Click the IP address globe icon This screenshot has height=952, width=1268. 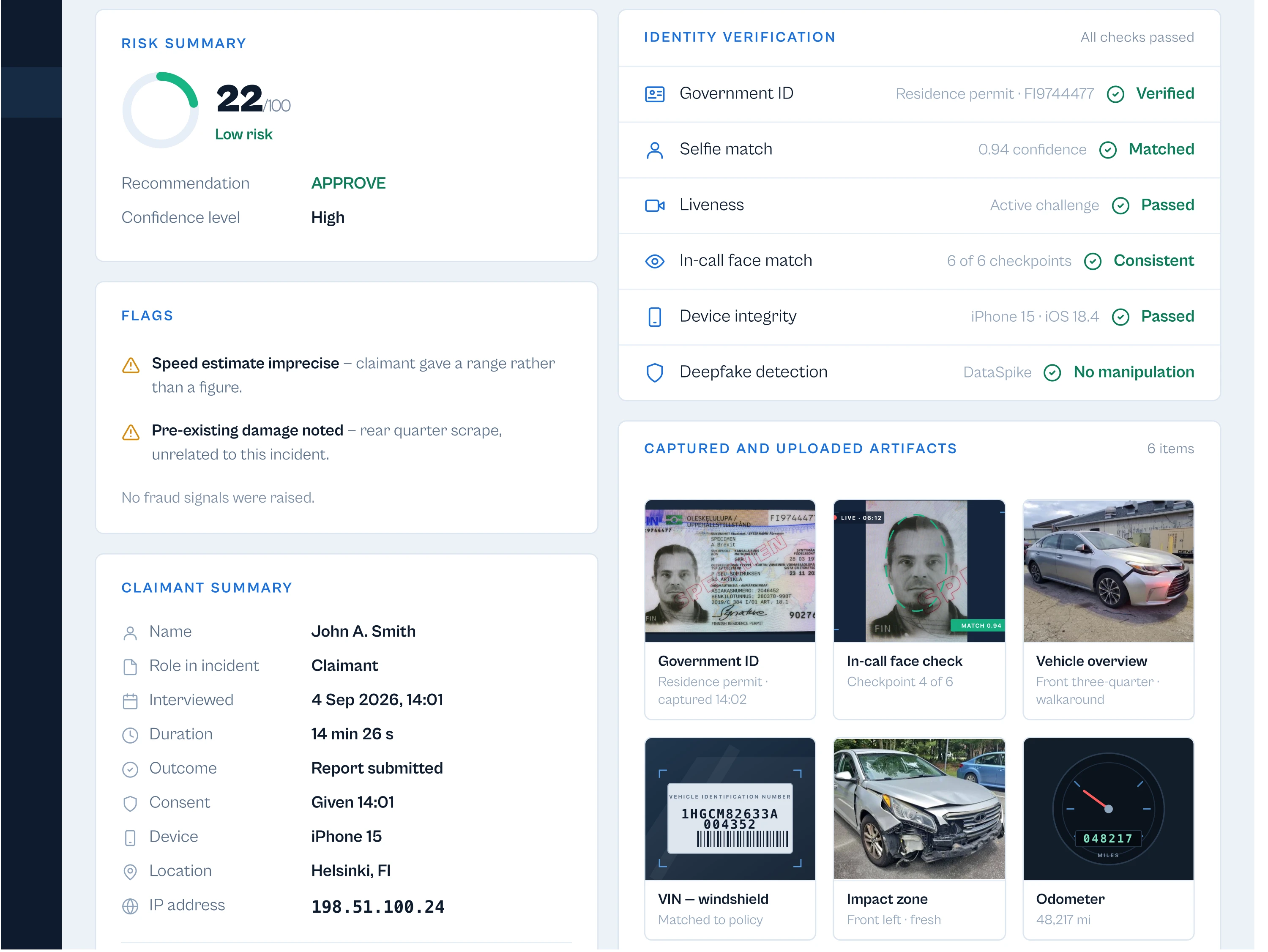pos(130,907)
